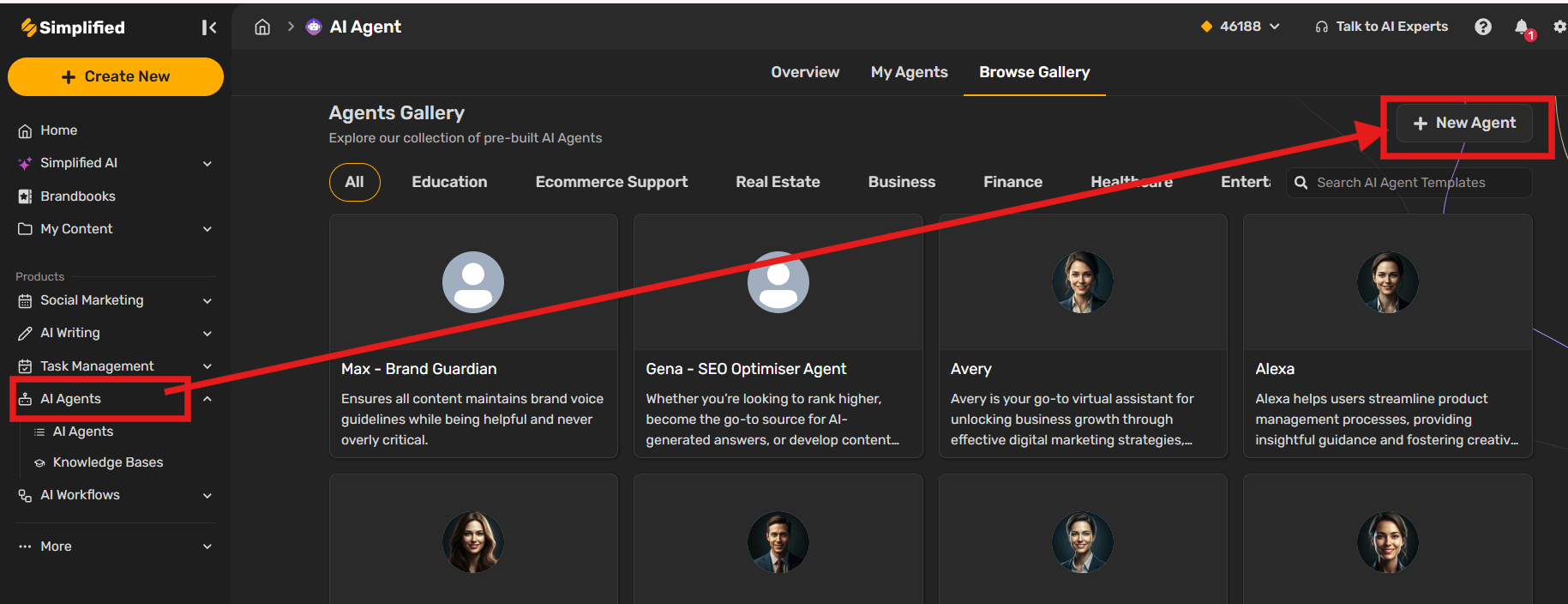
Task: Click the Gena SEO Optimiser avatar icon
Action: point(778,282)
